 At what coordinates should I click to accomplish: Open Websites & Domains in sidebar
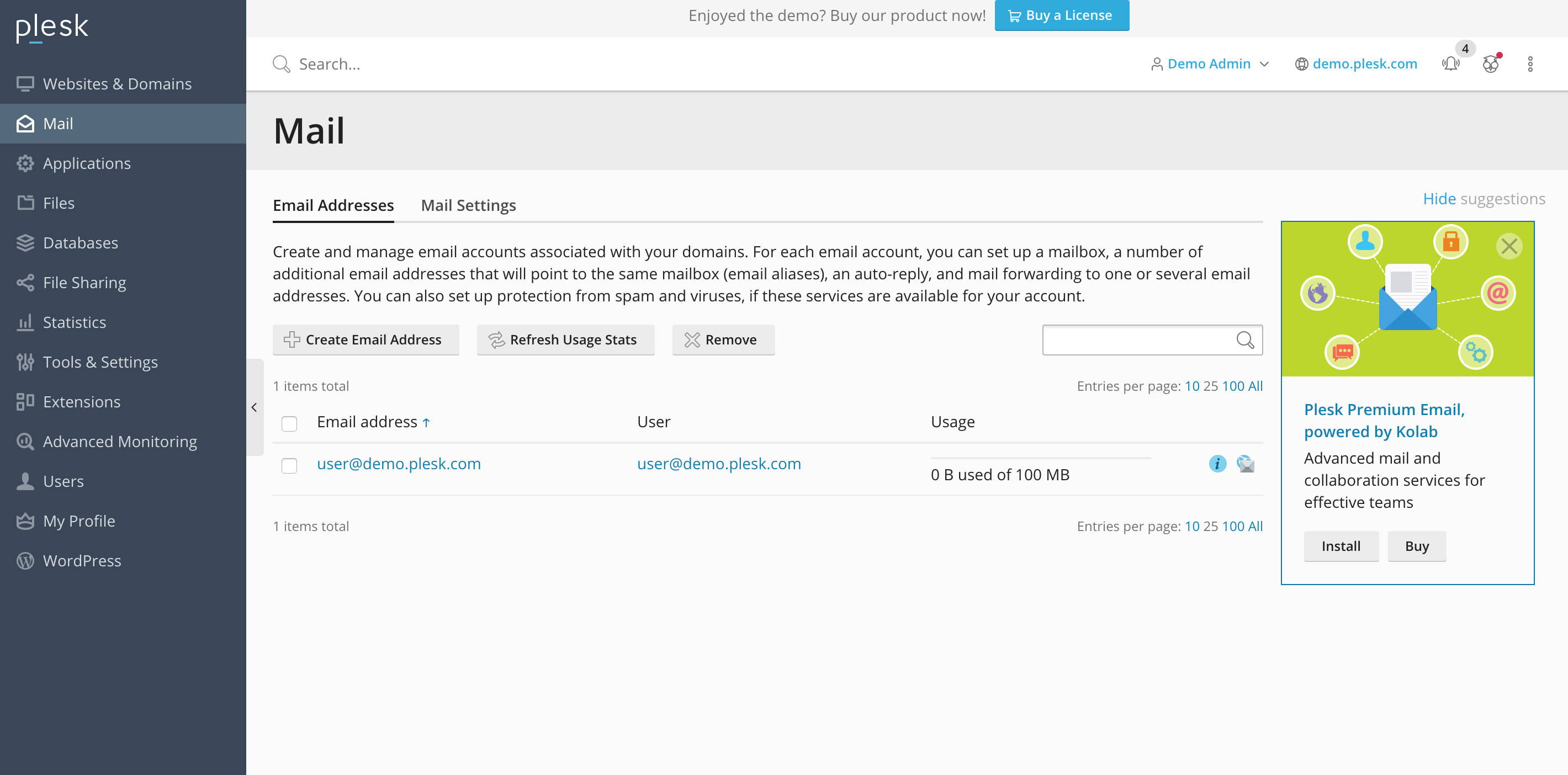pyautogui.click(x=123, y=83)
